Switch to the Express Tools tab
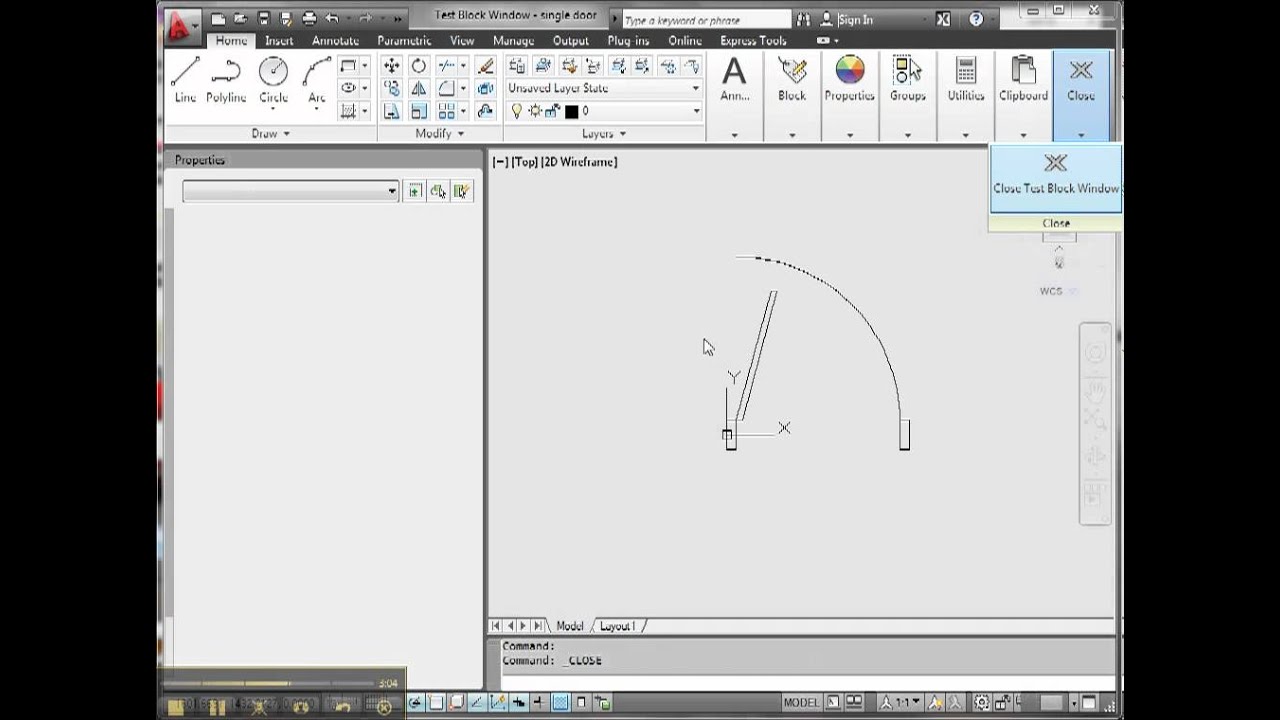This screenshot has height=720, width=1280. click(753, 40)
